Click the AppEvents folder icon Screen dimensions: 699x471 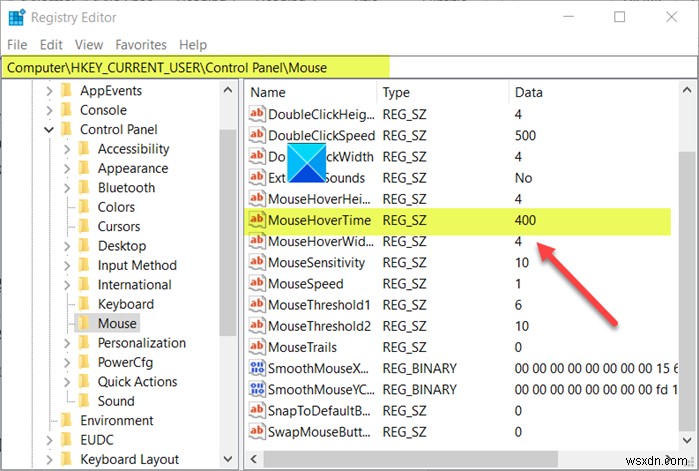click(x=66, y=90)
